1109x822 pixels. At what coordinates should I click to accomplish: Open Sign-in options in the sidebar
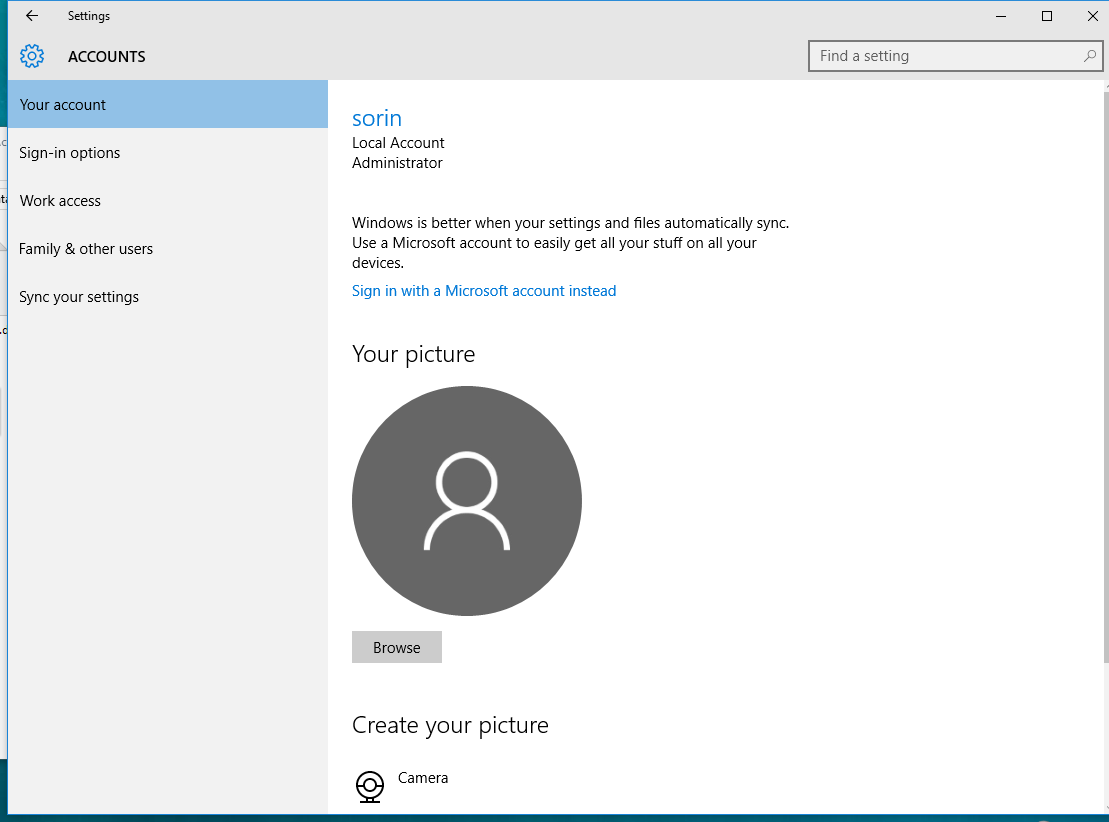[x=70, y=152]
